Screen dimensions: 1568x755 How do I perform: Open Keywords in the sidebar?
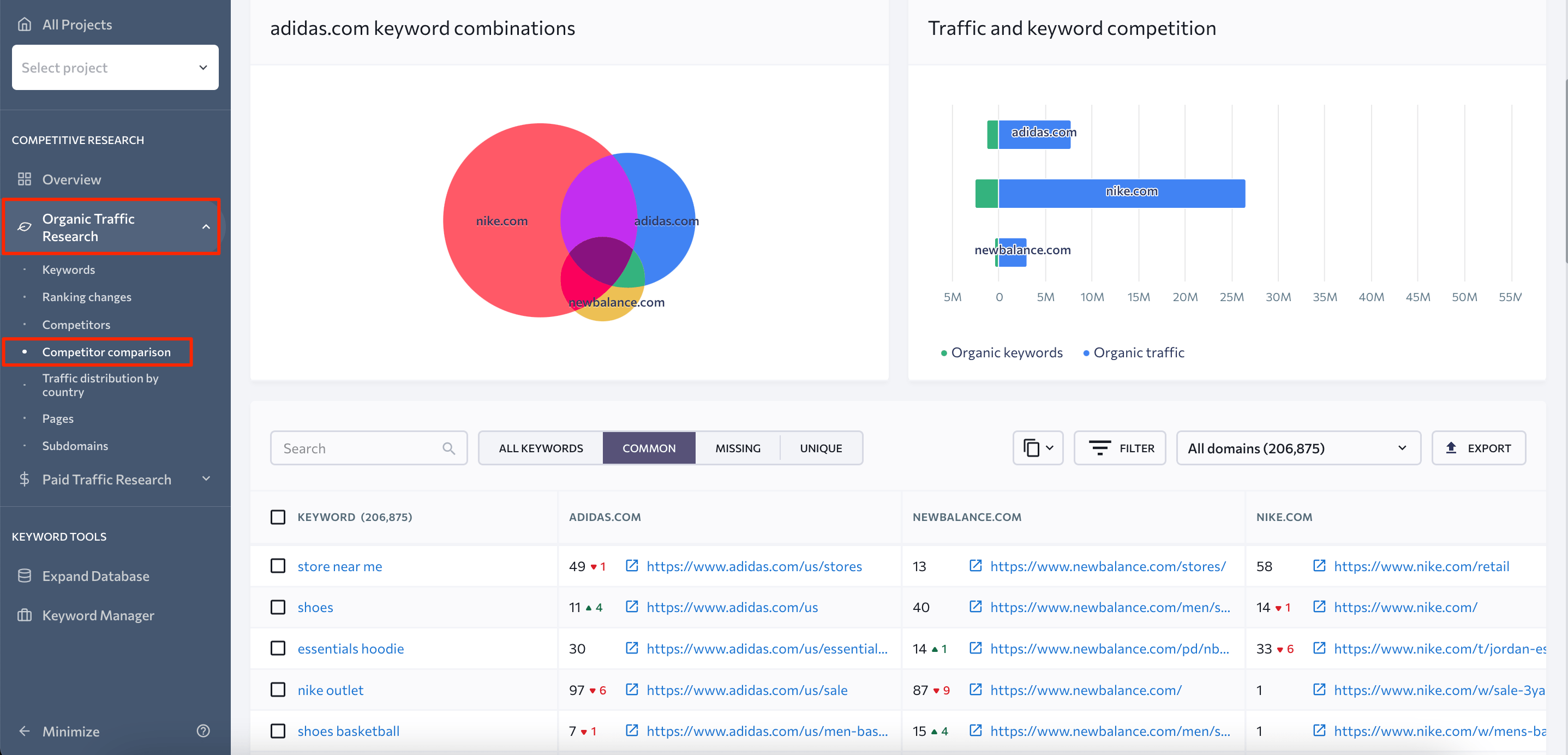point(68,269)
